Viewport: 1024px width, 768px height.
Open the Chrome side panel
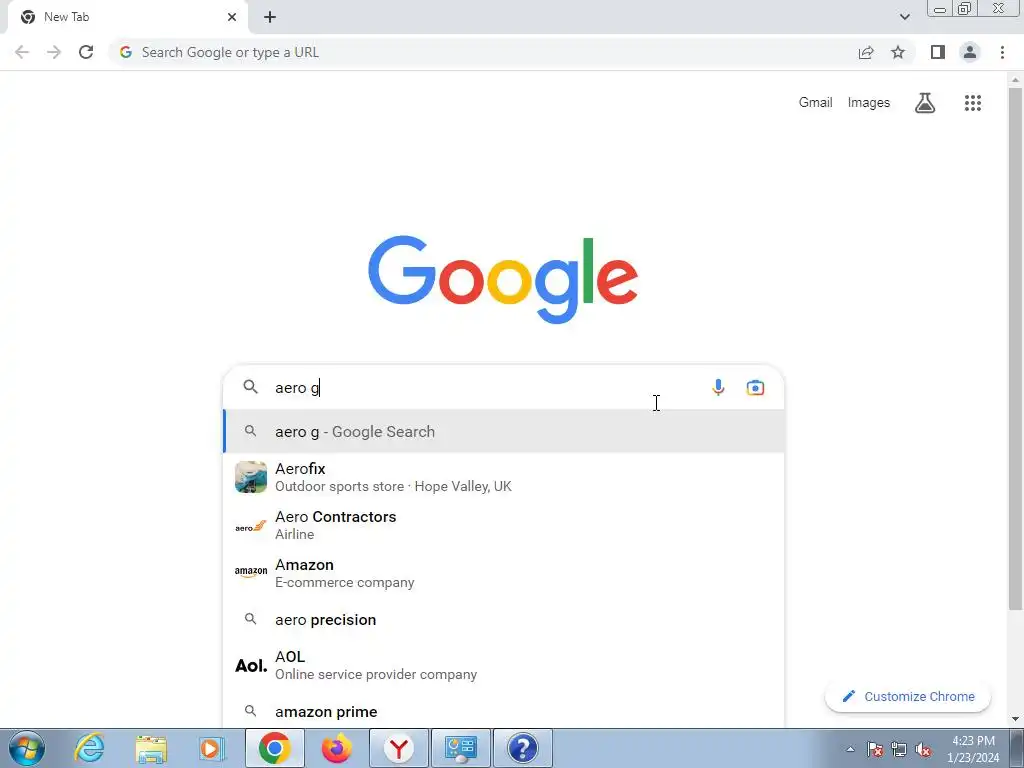click(938, 52)
